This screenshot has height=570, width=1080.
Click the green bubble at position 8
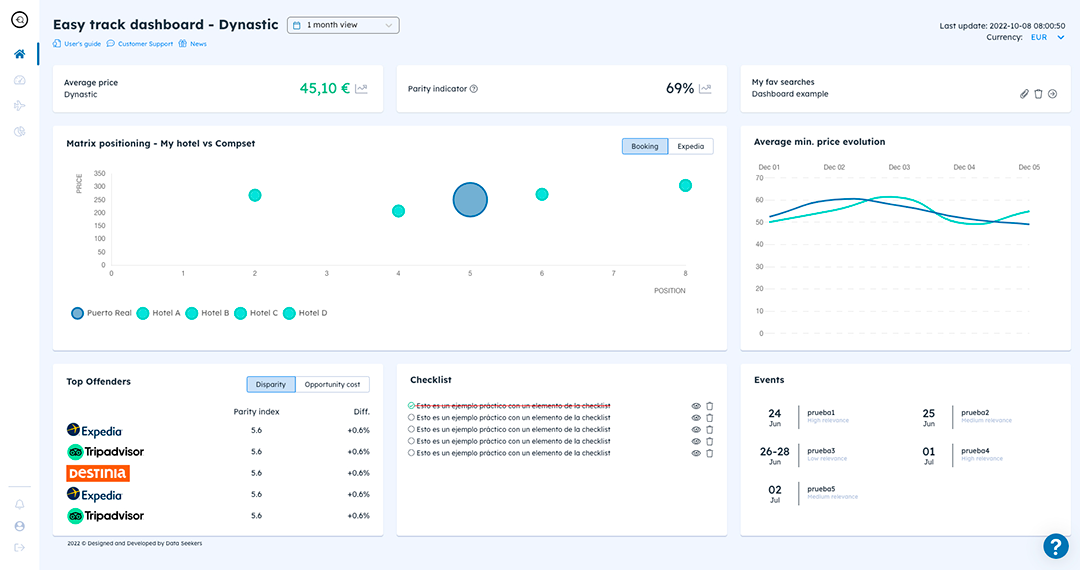685,185
